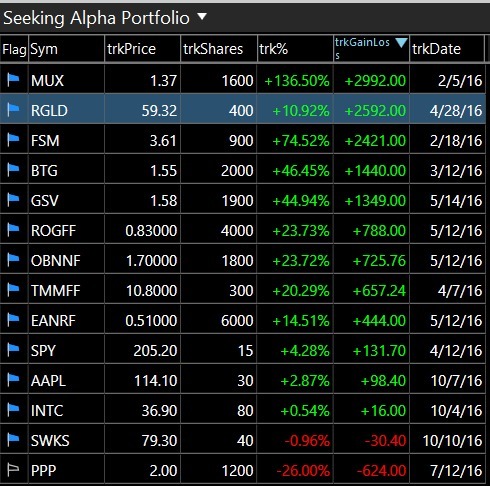Toggle the blue flag for FSM
This screenshot has width=490, height=486.
click(13, 140)
